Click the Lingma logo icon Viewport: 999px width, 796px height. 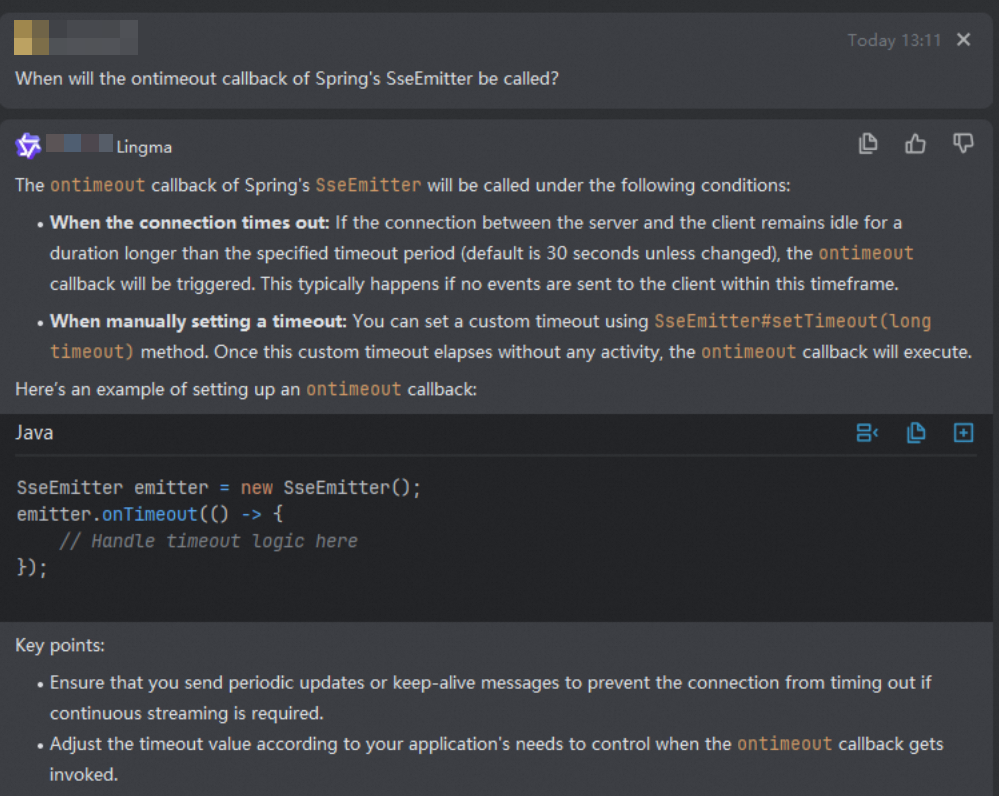pos(28,146)
